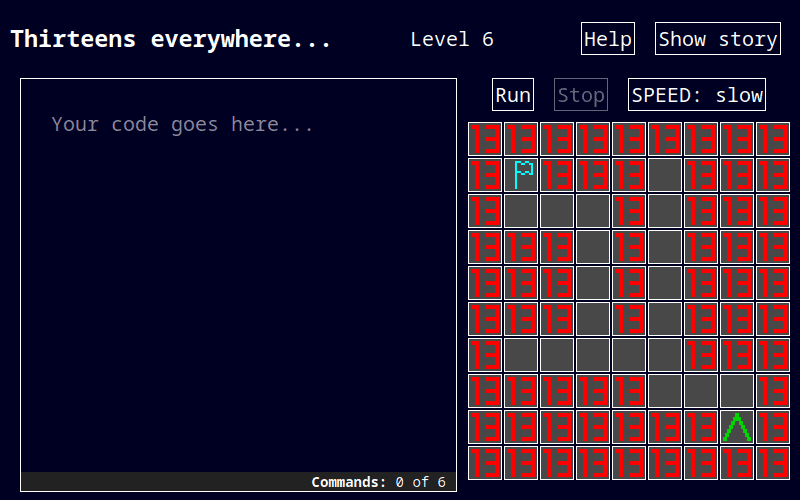This screenshot has width=800, height=500.
Task: Click the green arrow player icon
Action: click(737, 427)
